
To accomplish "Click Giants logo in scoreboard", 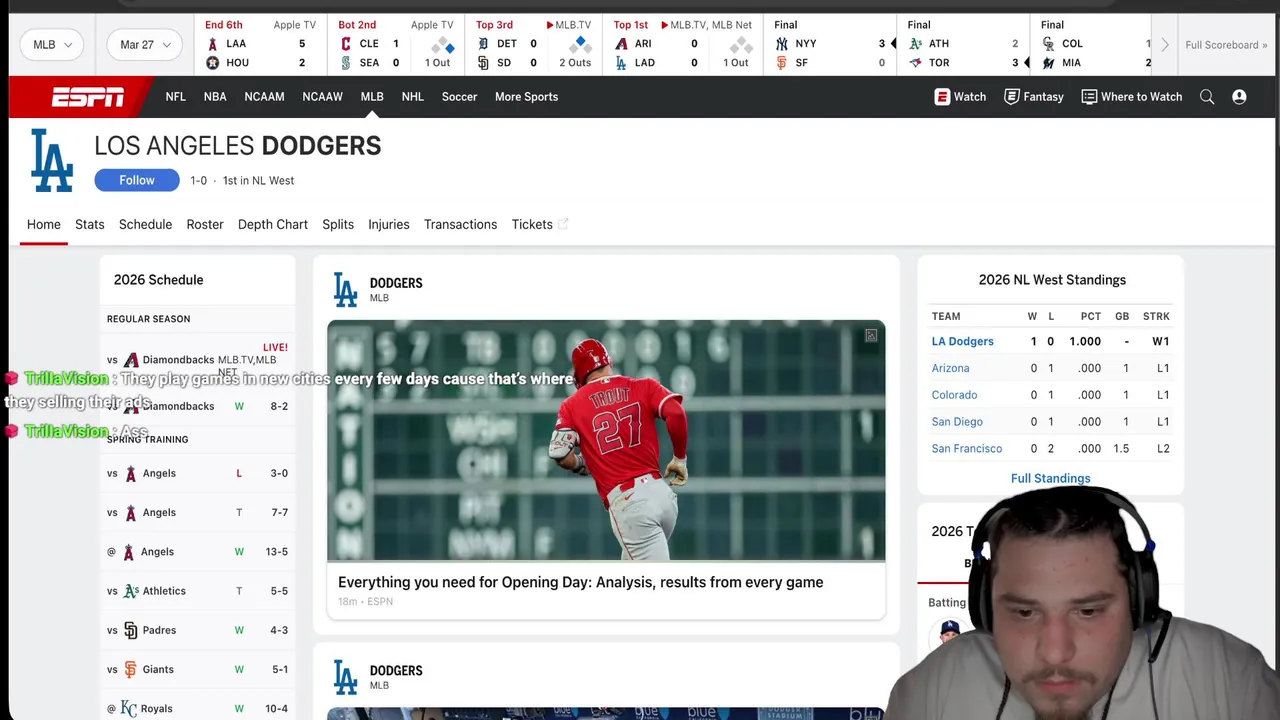I will (782, 63).
